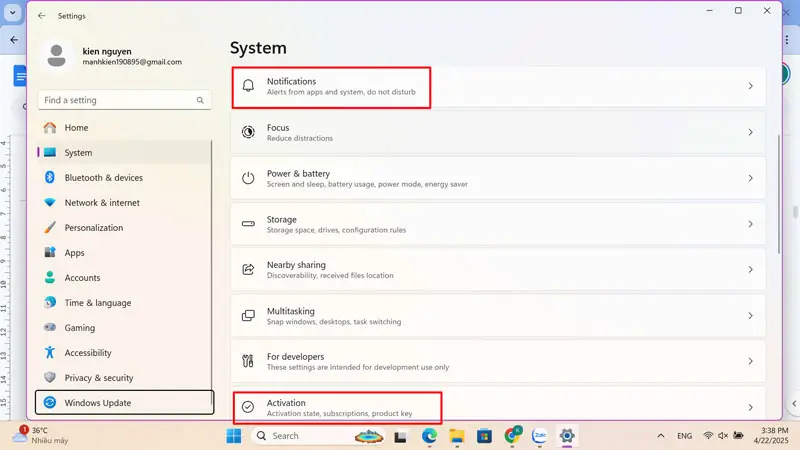This screenshot has width=800, height=450.
Task: Open the Windows Start menu
Action: (x=234, y=436)
